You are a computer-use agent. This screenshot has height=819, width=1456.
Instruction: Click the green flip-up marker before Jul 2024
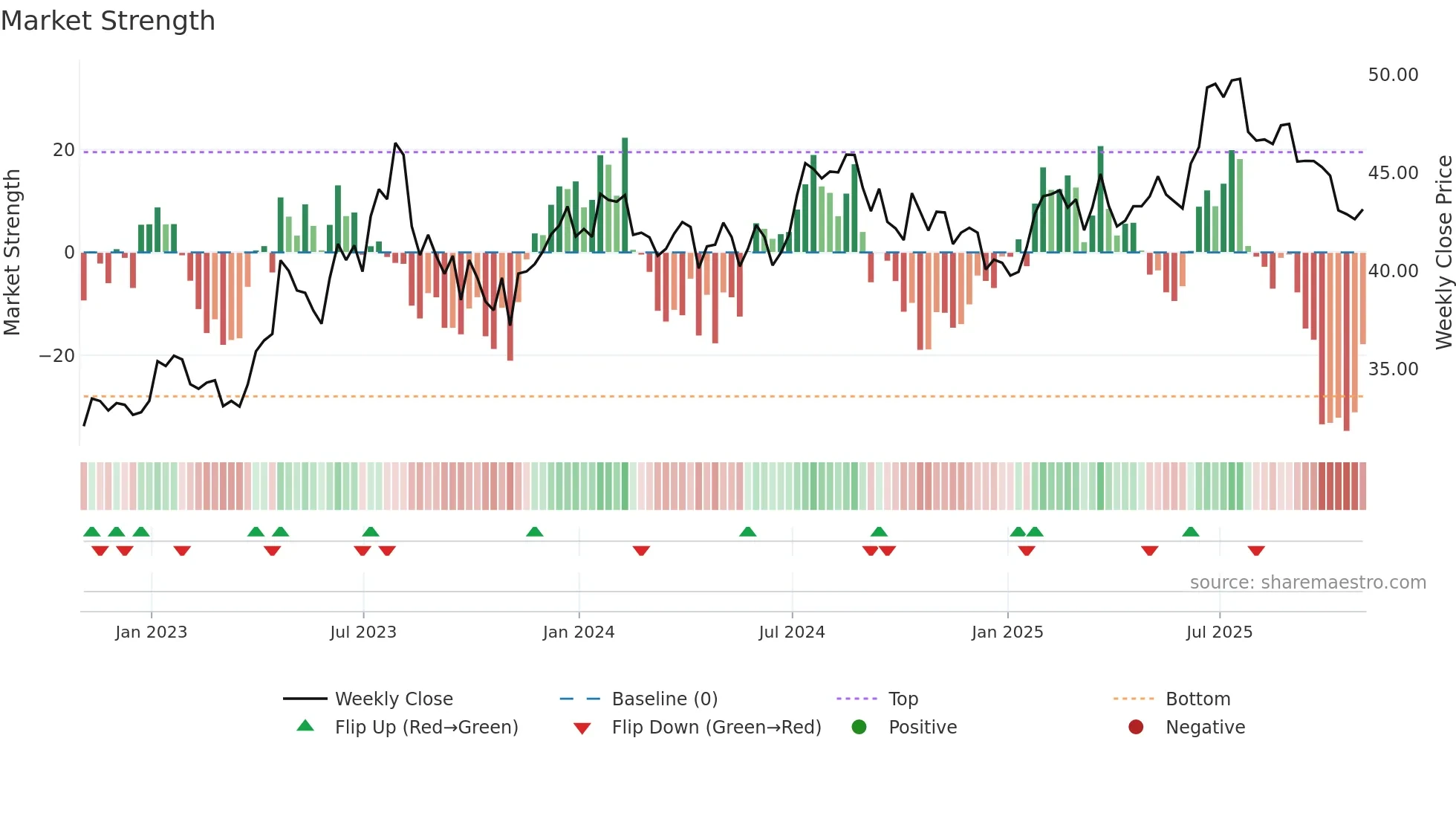tap(748, 531)
